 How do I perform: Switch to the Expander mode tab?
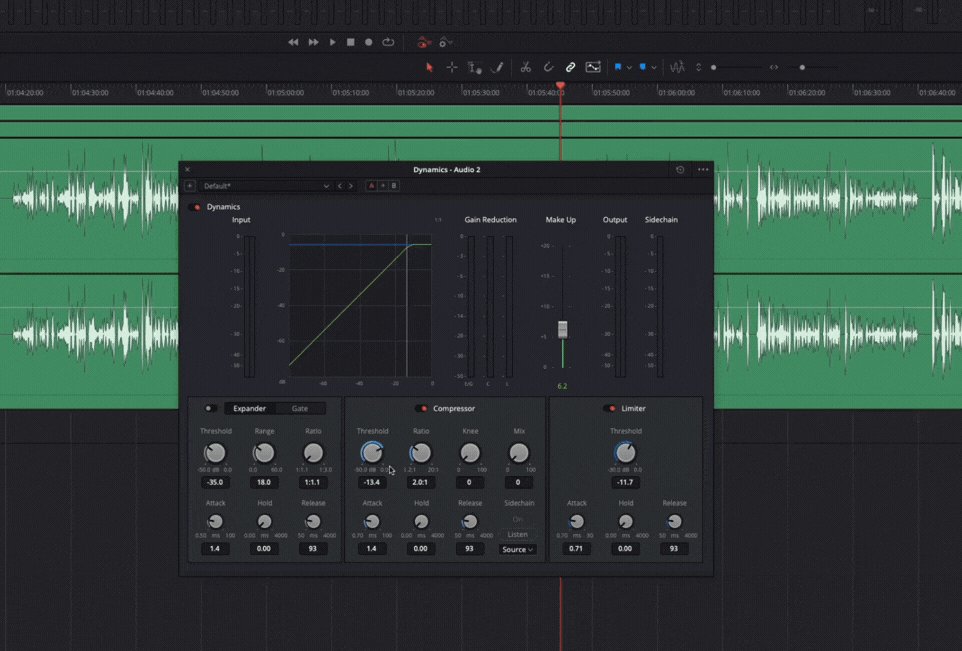pyautogui.click(x=250, y=408)
